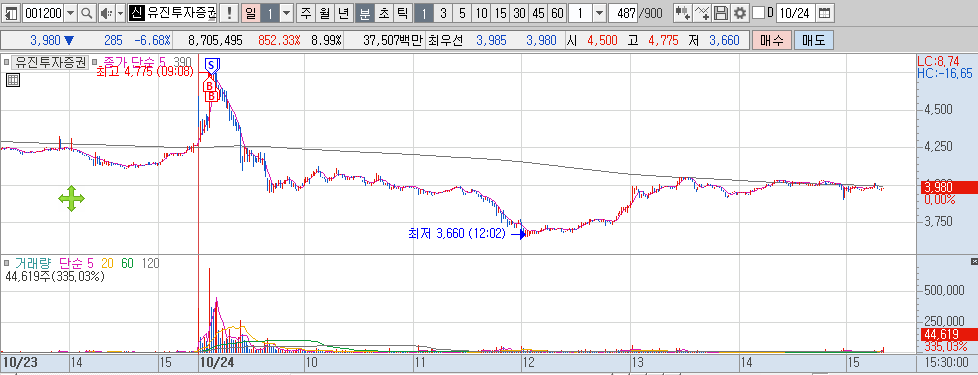Viewport: 978px width, 375px height.
Task: Select the 10-minute interval tab
Action: (x=481, y=12)
